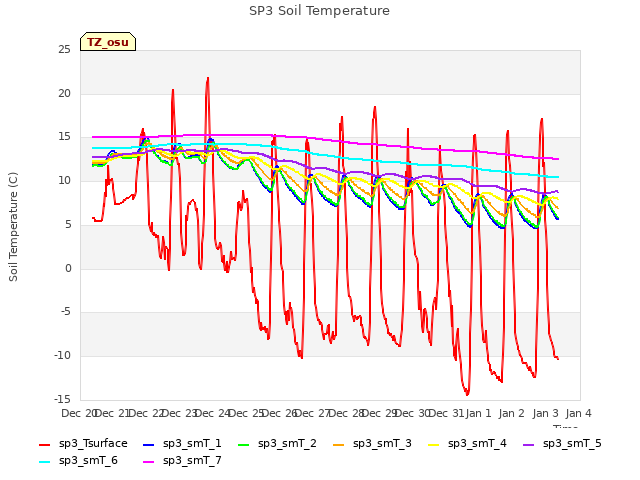Viewport: 640px width, 480px height.
Task: Click the 10 y-axis tick label
Action: click(x=64, y=180)
